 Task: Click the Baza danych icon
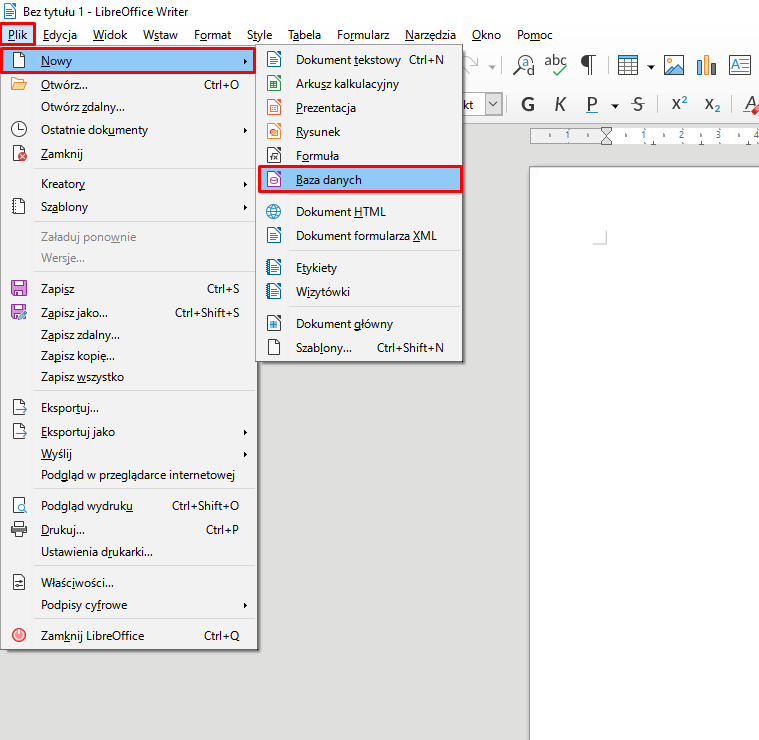point(274,180)
